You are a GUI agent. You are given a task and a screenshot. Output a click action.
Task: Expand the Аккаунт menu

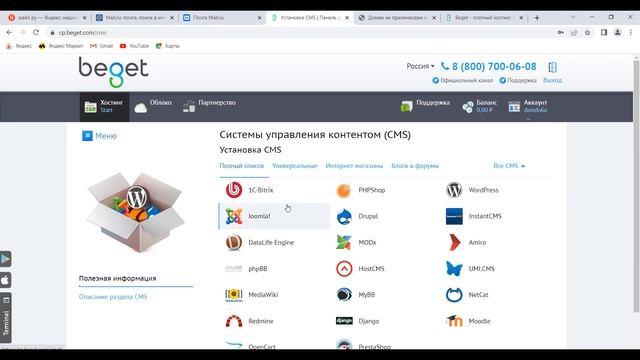[528, 107]
